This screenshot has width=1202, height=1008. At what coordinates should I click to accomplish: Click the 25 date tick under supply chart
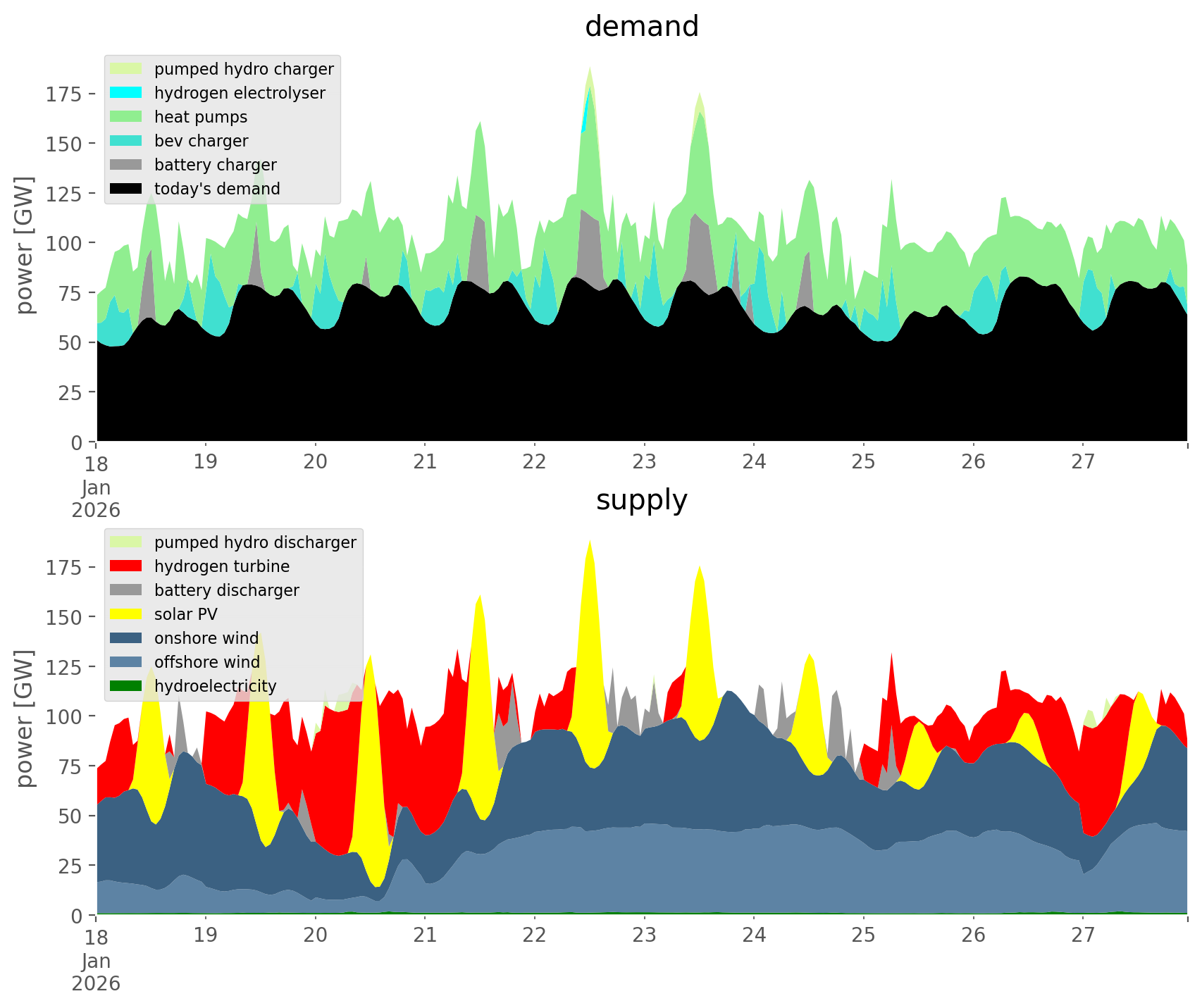pos(863,935)
